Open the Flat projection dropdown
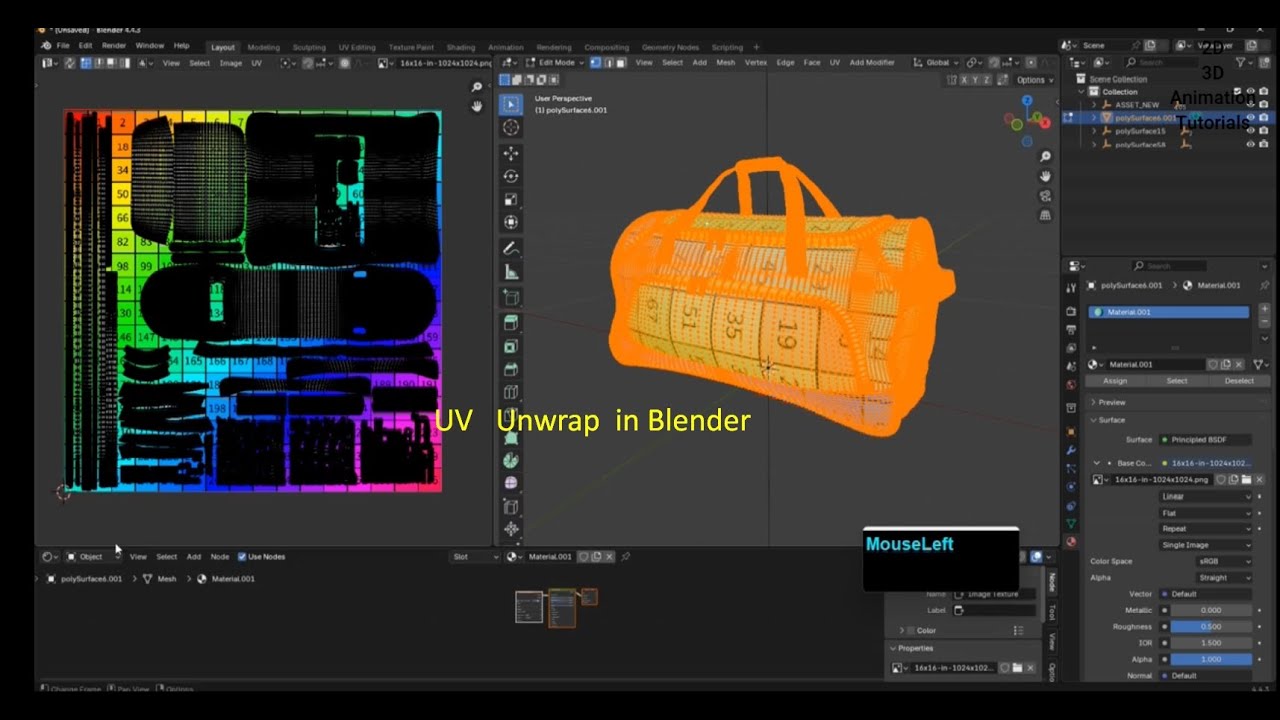This screenshot has height=720, width=1280. pos(1205,513)
